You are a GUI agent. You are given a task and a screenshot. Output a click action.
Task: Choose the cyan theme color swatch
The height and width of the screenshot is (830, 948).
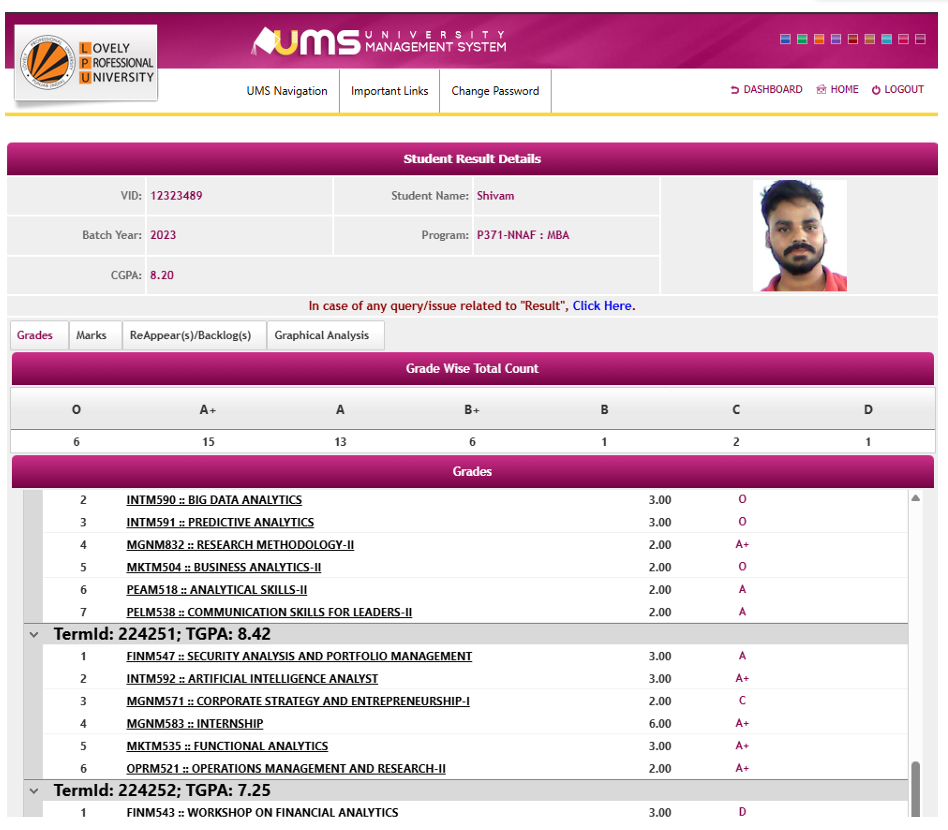pyautogui.click(x=887, y=39)
